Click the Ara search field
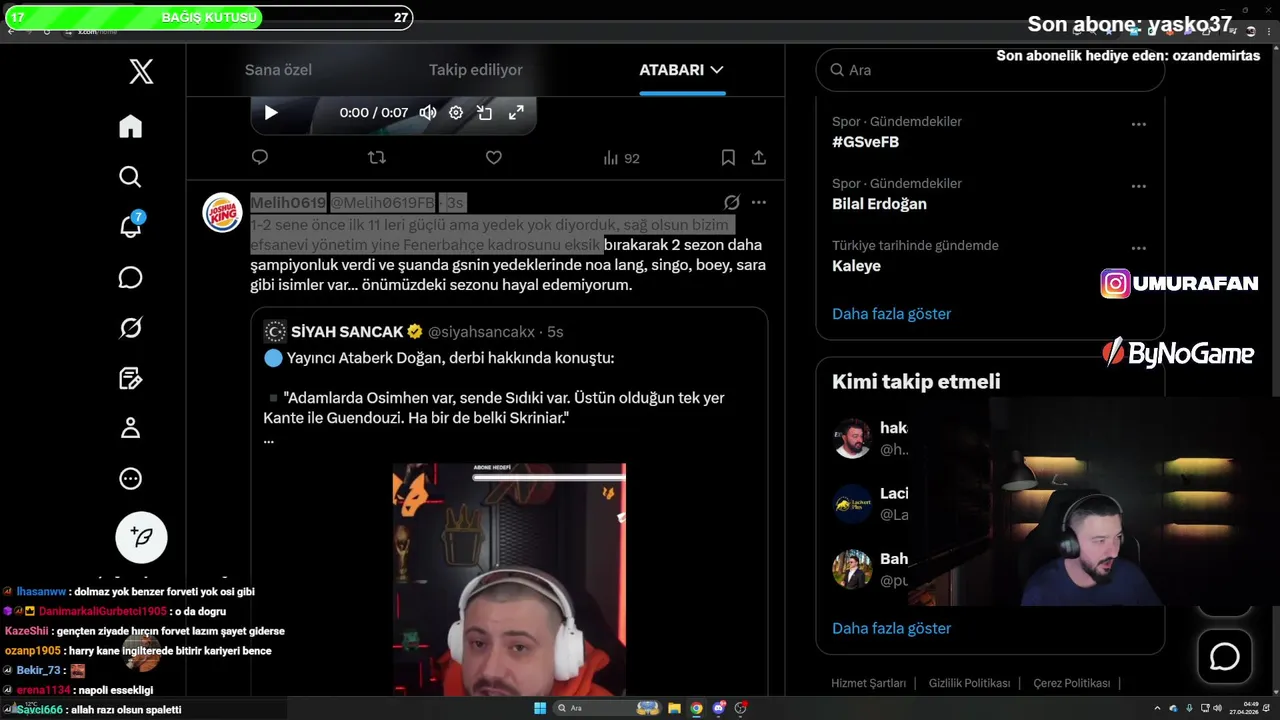 [x=990, y=70]
